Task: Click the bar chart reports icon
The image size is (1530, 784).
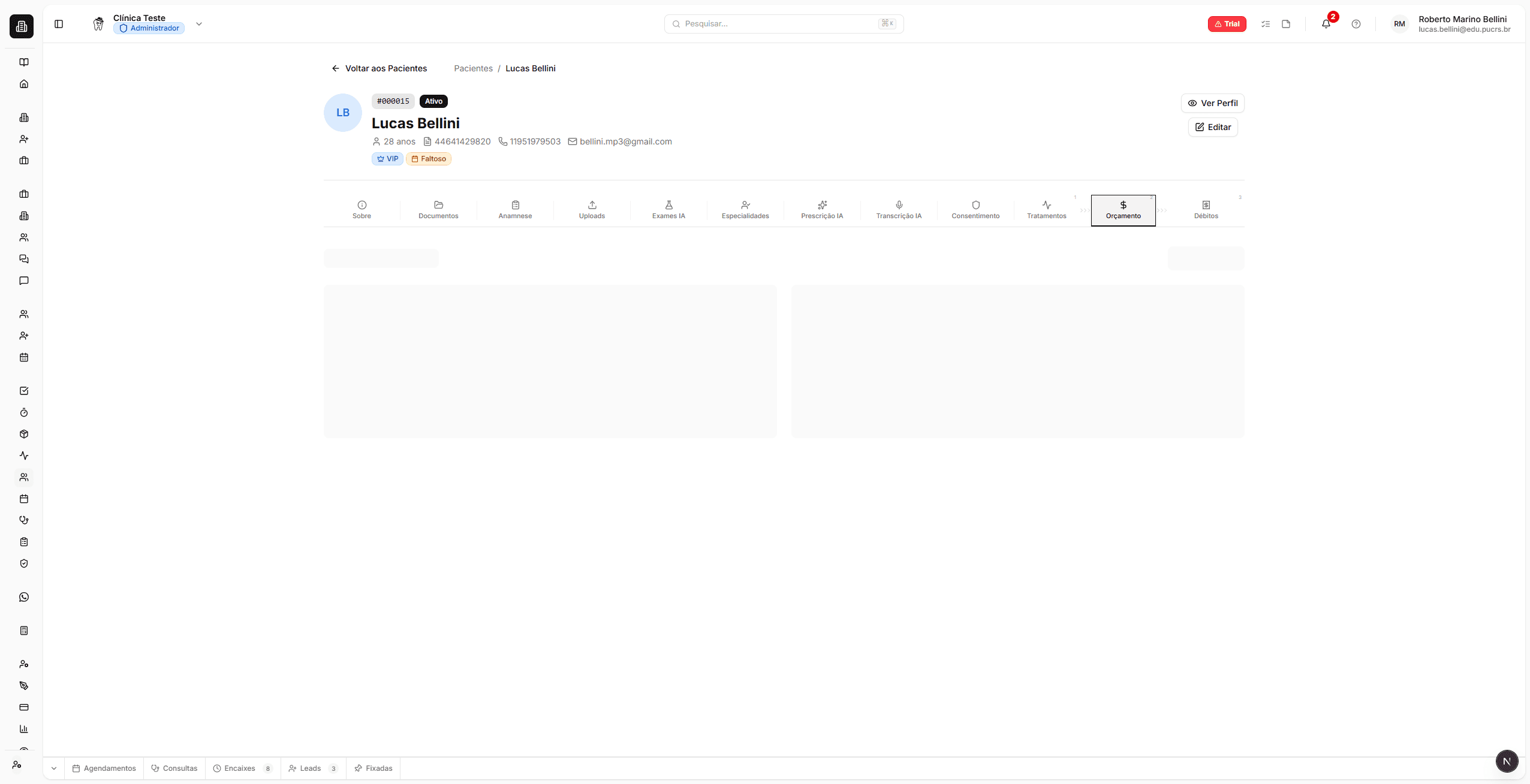Action: click(23, 728)
